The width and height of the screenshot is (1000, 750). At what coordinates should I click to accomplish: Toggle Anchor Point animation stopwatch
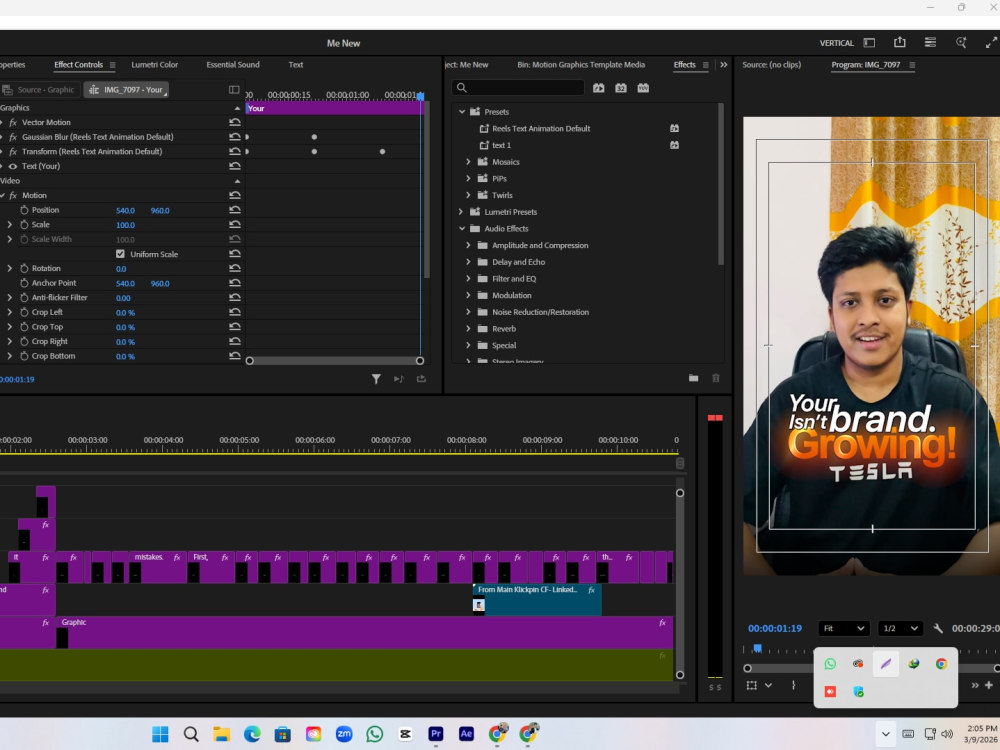(24, 283)
